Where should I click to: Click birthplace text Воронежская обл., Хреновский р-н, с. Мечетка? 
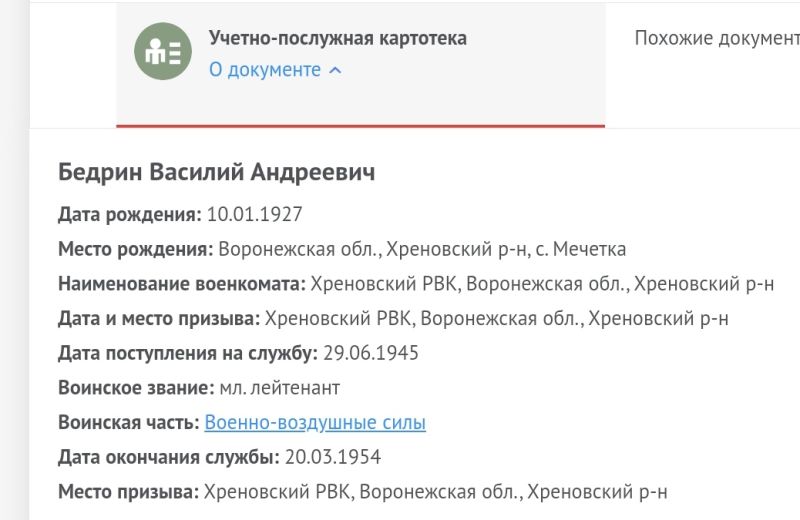tap(422, 249)
